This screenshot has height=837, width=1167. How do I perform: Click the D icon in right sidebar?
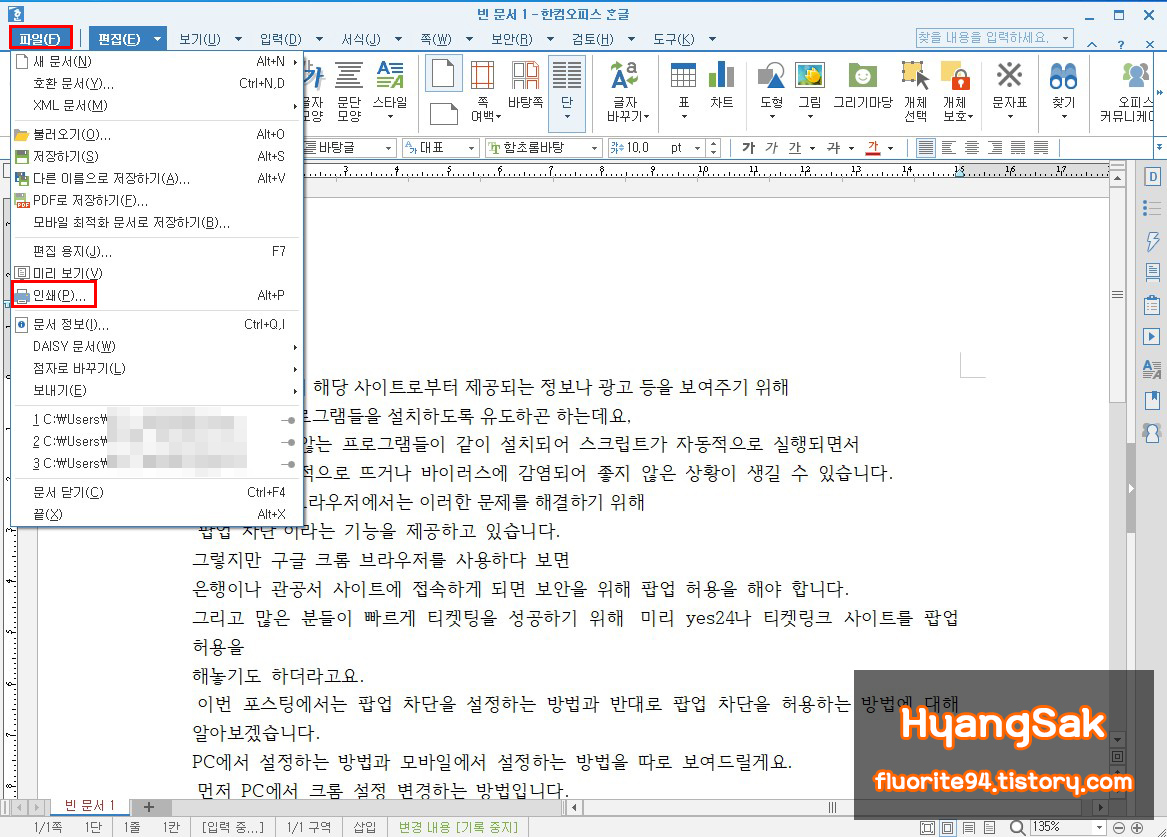coord(1152,177)
